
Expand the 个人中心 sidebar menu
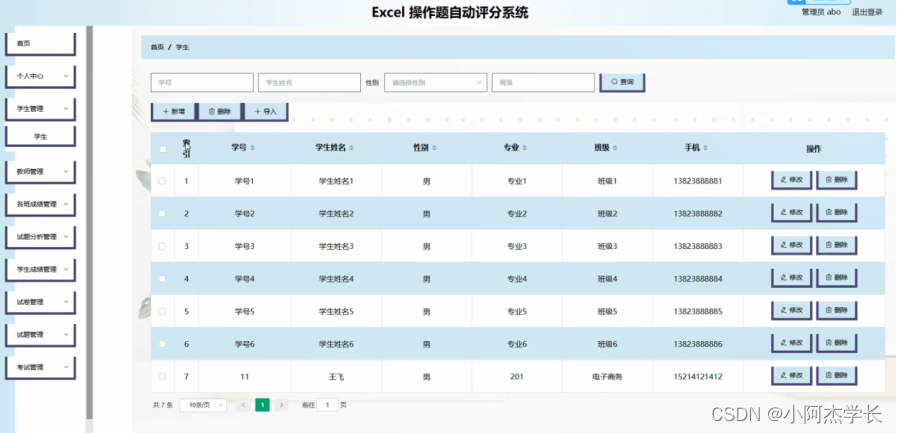tap(40, 76)
